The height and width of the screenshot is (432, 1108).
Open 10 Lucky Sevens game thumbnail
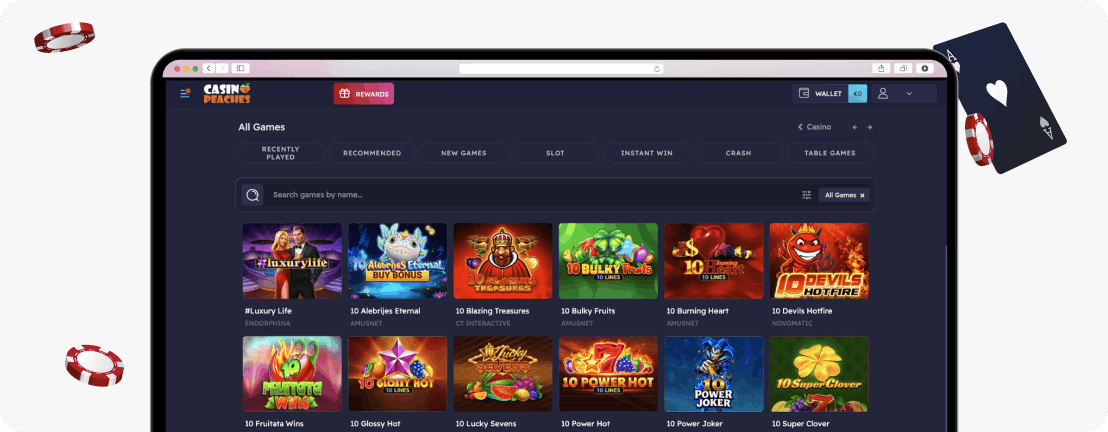[x=502, y=374]
